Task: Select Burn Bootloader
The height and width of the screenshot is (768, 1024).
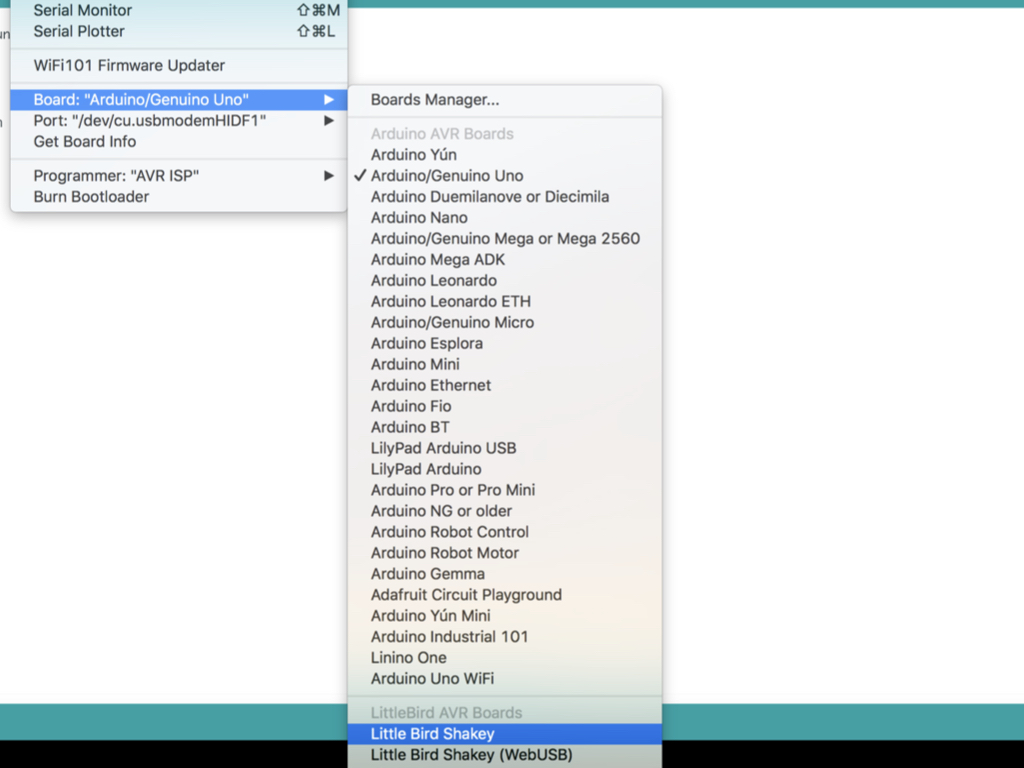Action: tap(178, 196)
